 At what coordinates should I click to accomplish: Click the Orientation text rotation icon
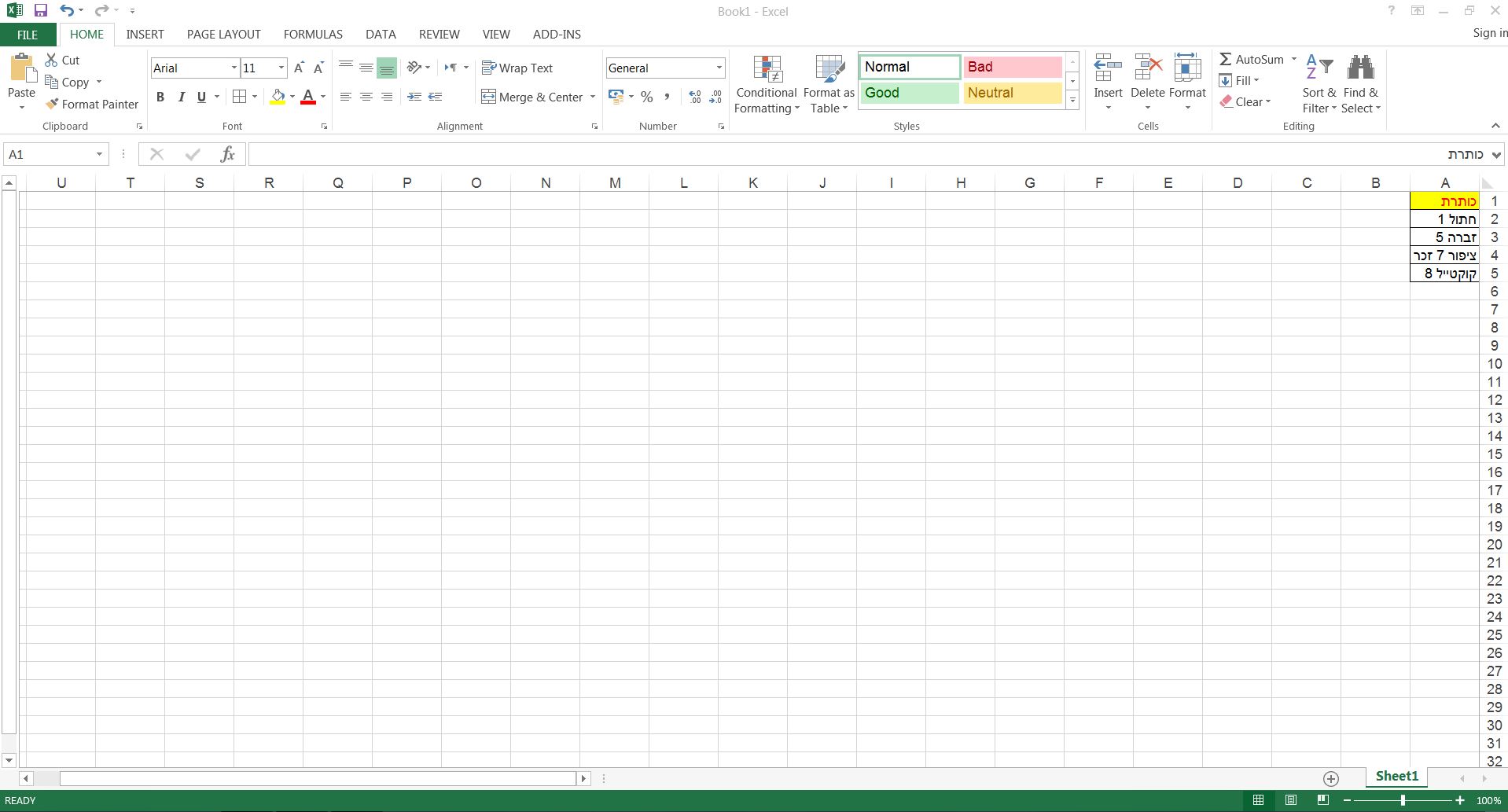click(415, 68)
